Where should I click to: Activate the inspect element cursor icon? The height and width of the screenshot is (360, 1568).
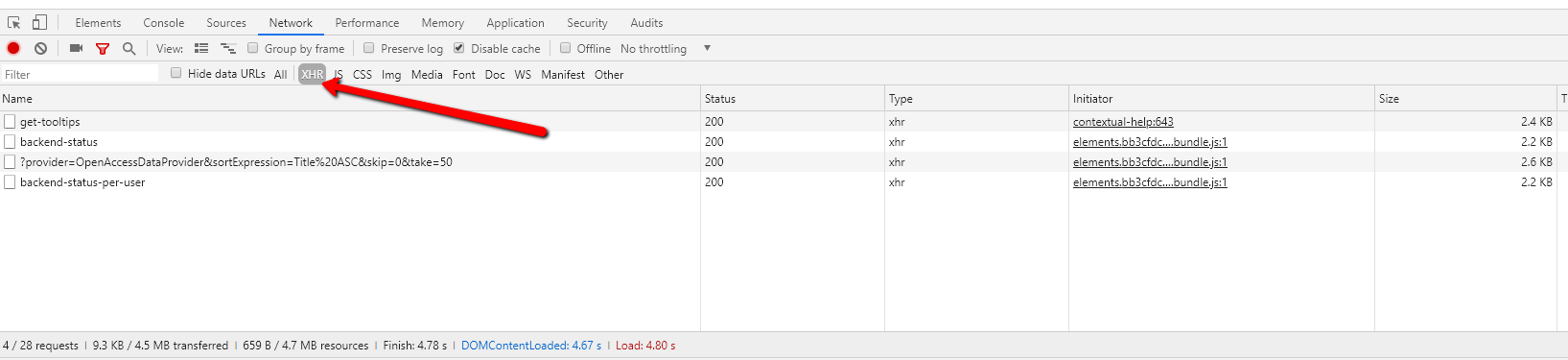coord(14,22)
